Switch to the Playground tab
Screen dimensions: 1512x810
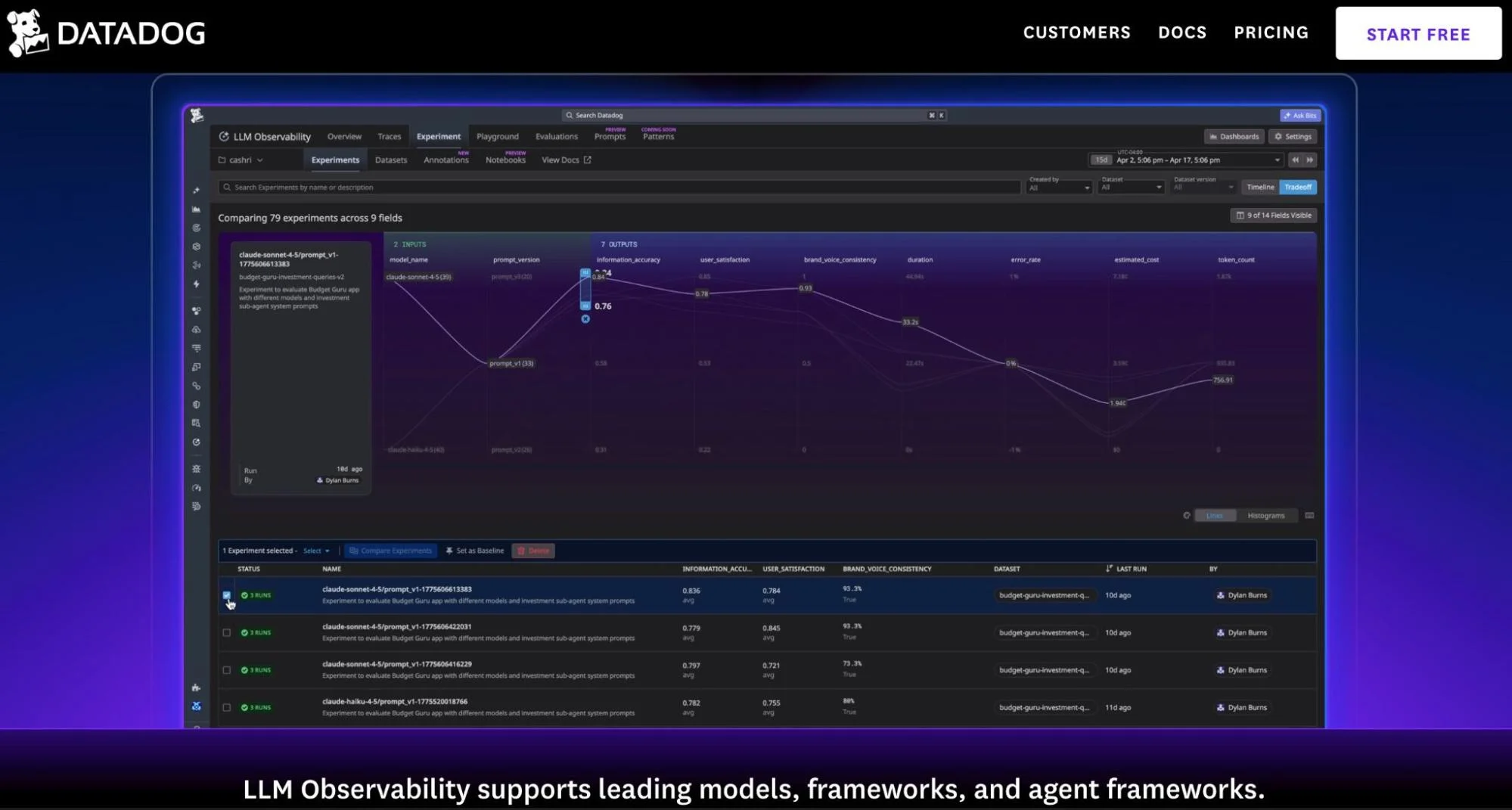click(x=498, y=137)
